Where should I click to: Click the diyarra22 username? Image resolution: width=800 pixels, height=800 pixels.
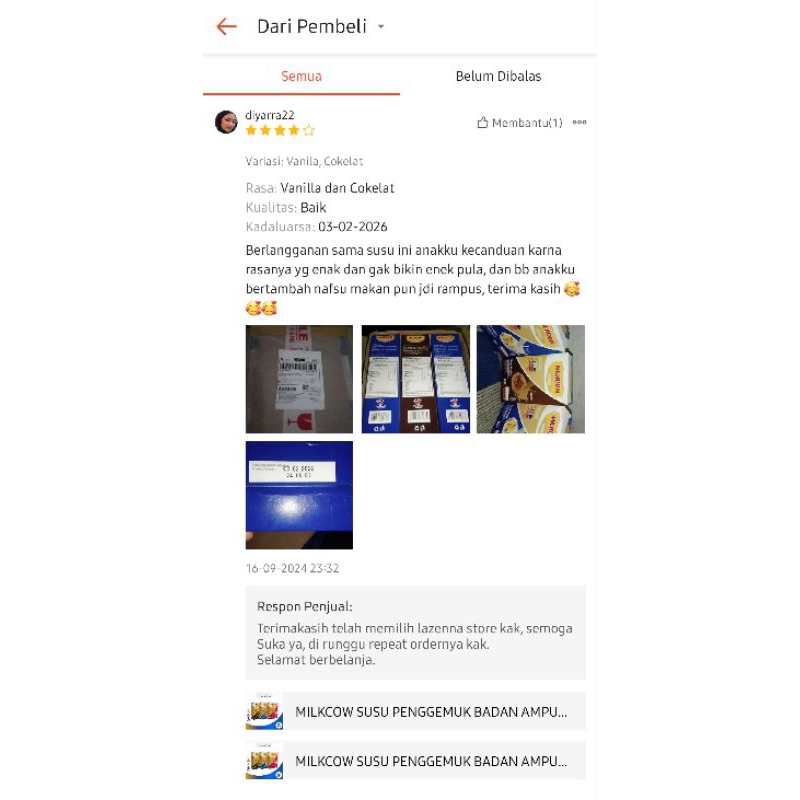tap(269, 115)
